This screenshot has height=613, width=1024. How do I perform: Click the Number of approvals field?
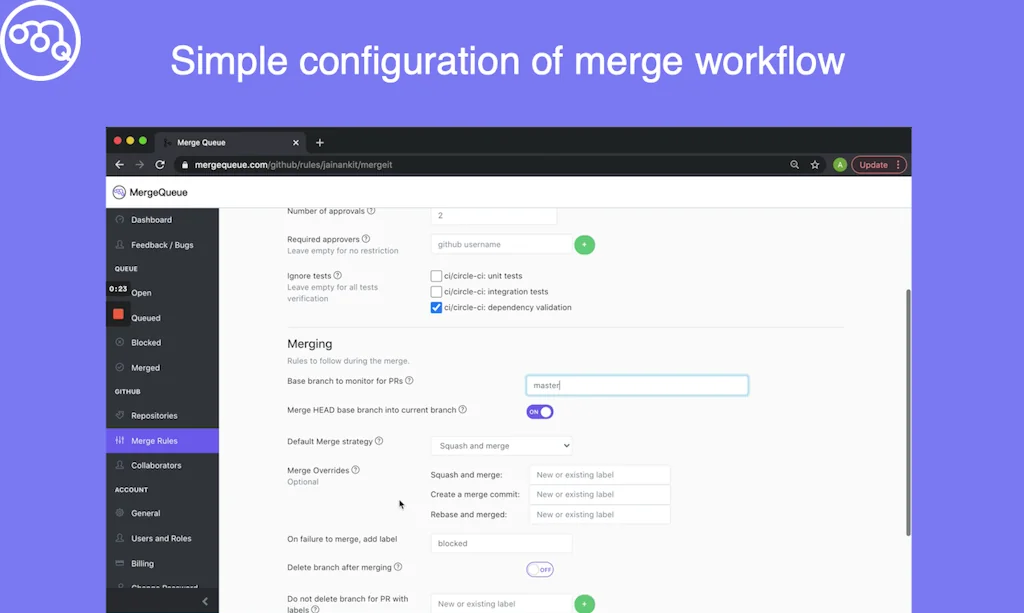point(494,215)
